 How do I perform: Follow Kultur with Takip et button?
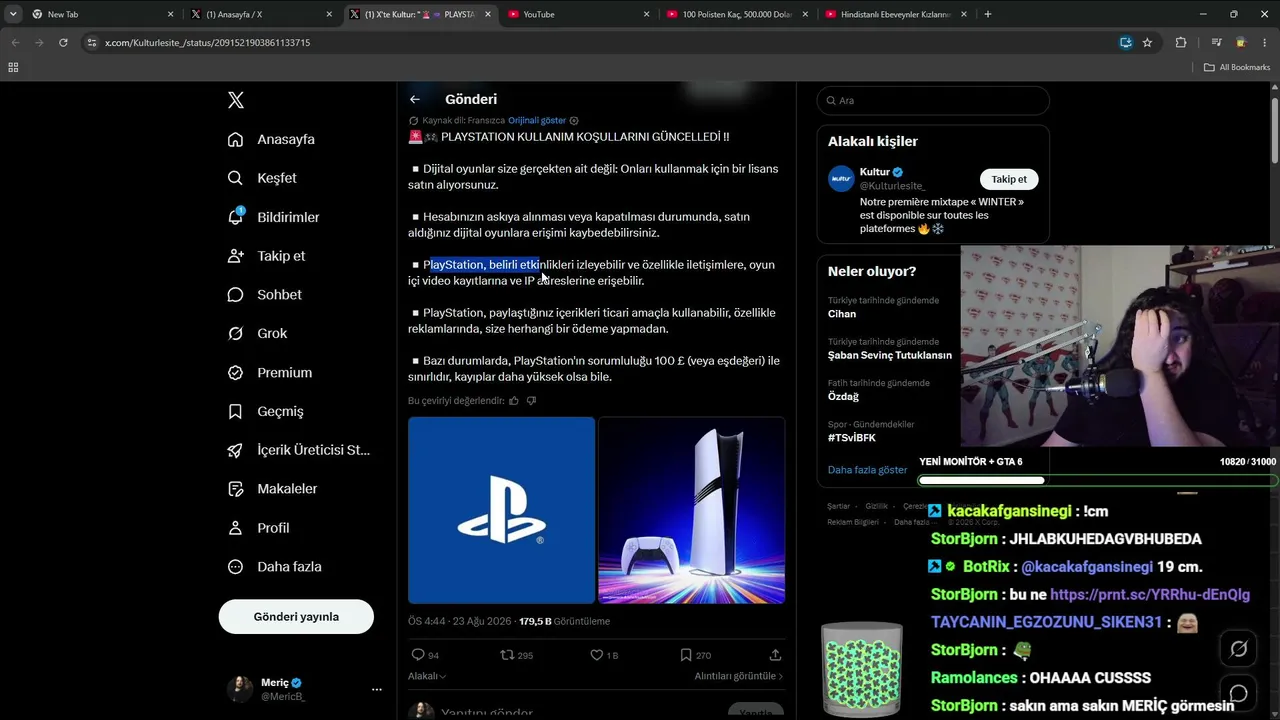click(1009, 179)
